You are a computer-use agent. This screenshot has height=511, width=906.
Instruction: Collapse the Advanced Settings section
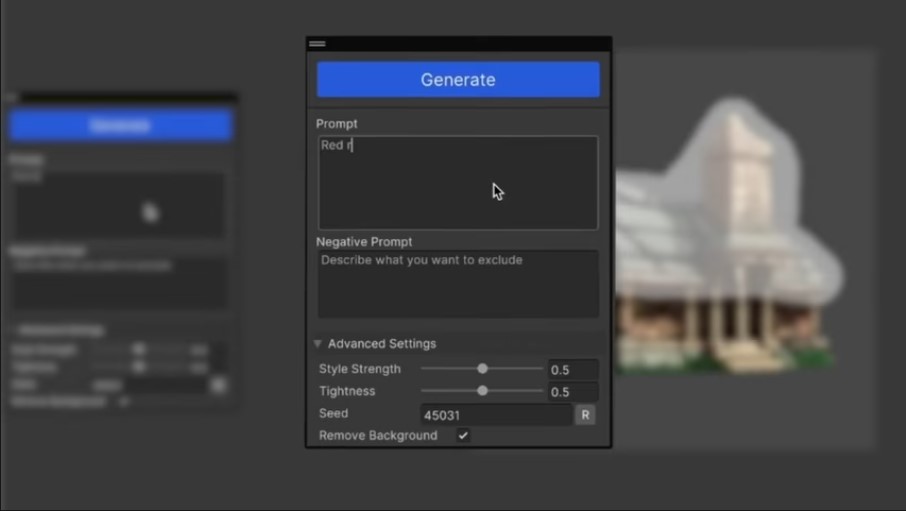coord(319,344)
